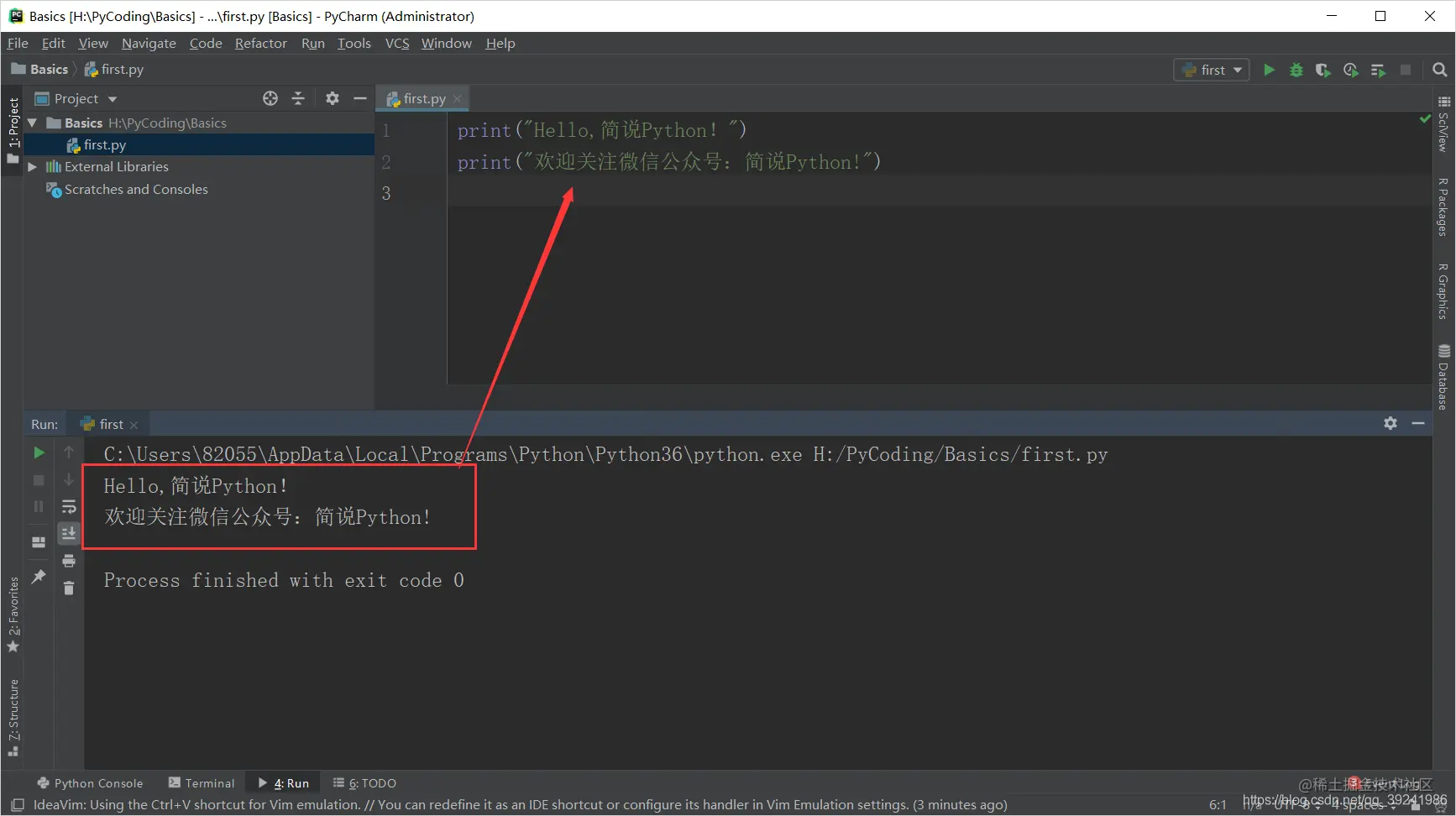The image size is (1456, 816).
Task: Open the Run menu in the menu bar
Action: coord(313,43)
